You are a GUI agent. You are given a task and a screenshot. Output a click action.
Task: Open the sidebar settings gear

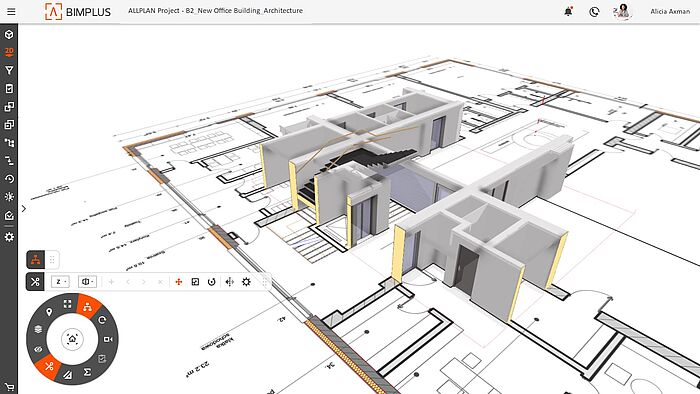pos(9,237)
